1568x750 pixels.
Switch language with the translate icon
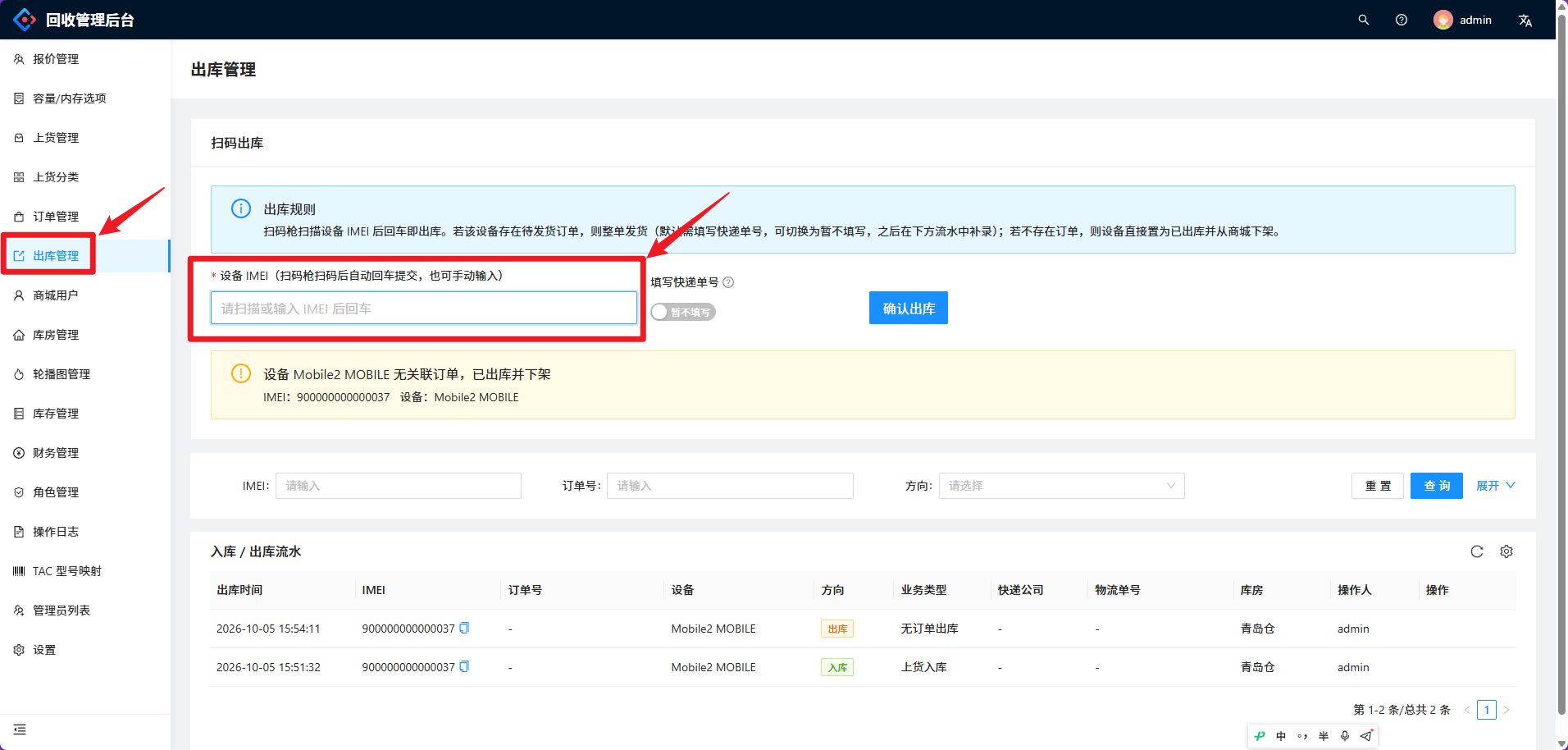(x=1525, y=20)
